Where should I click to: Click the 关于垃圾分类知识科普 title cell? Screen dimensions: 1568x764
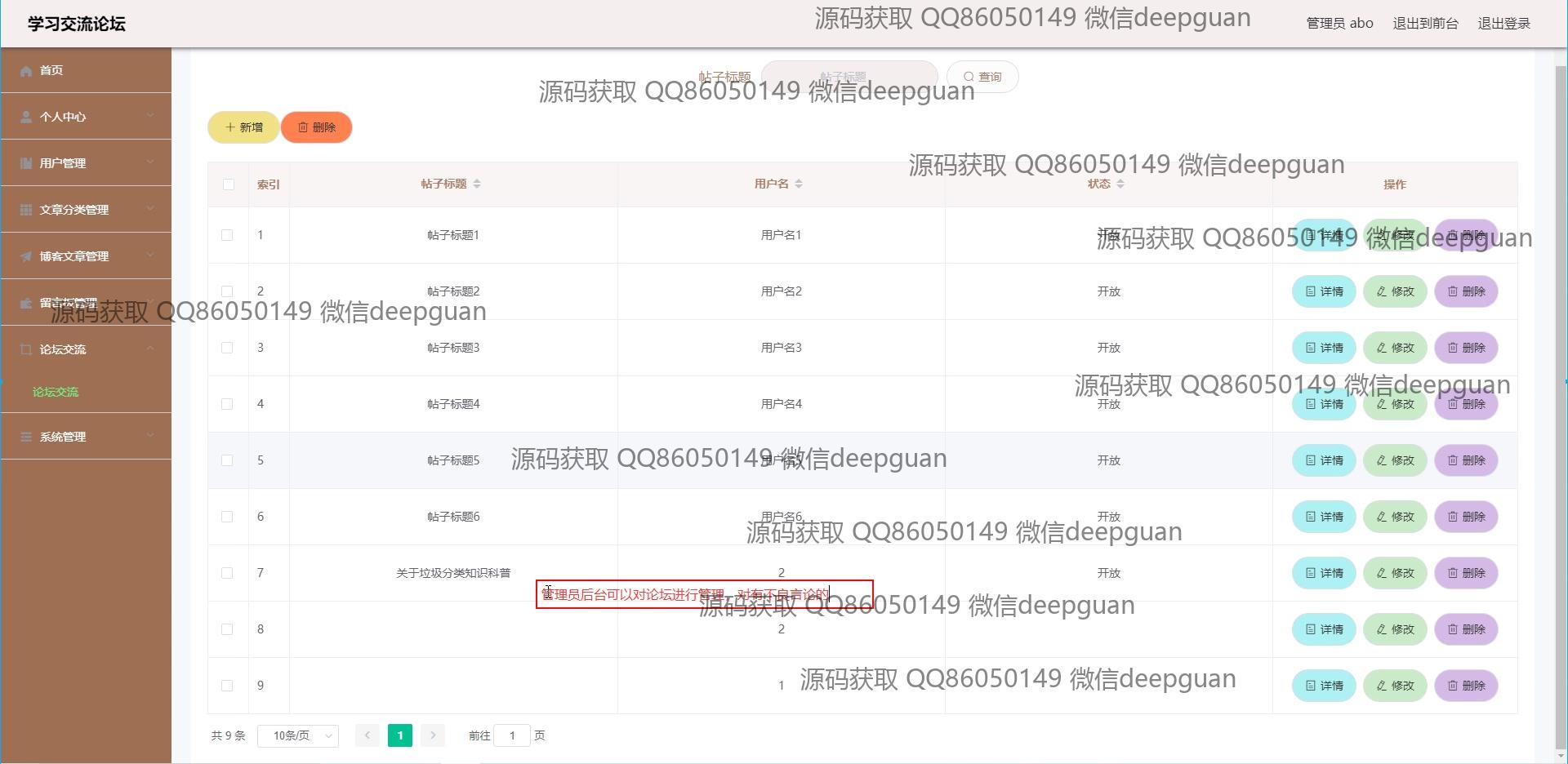[x=453, y=573]
